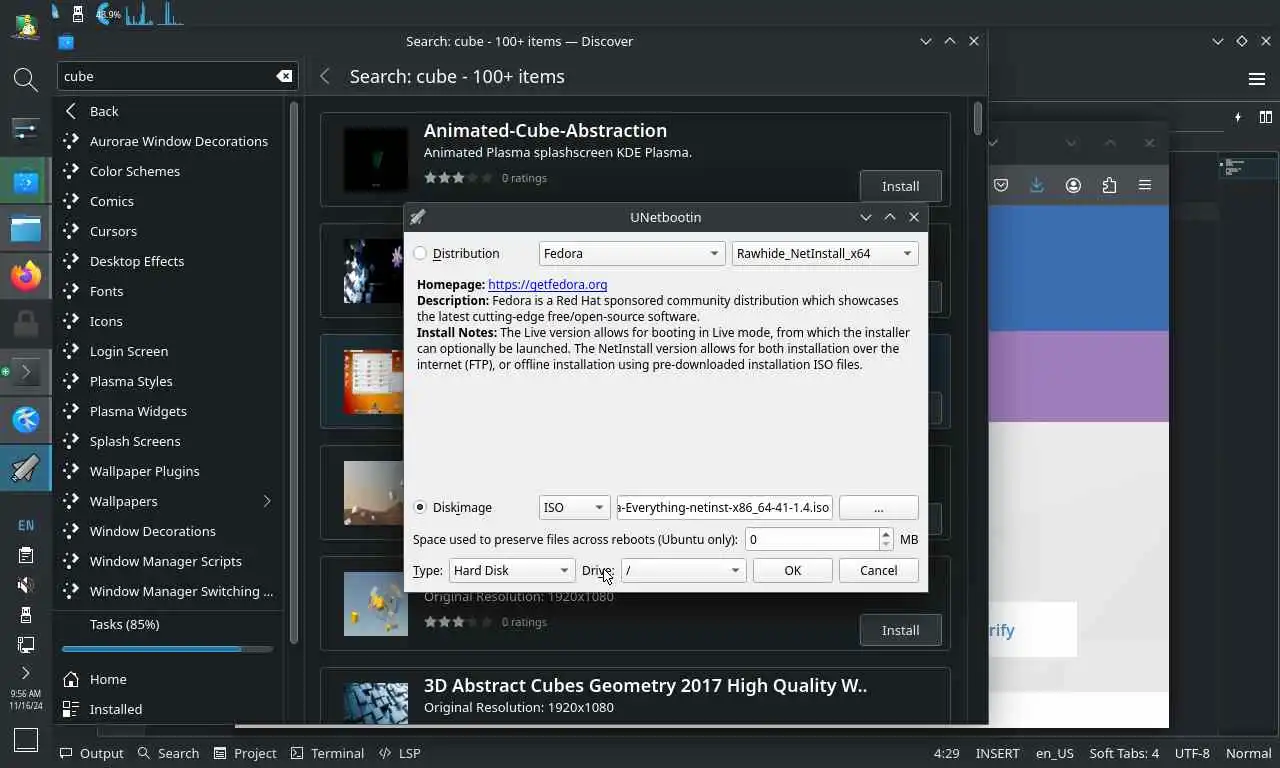Viewport: 1280px width, 768px height.
Task: Click the muted volume tray icon
Action: tap(26, 585)
